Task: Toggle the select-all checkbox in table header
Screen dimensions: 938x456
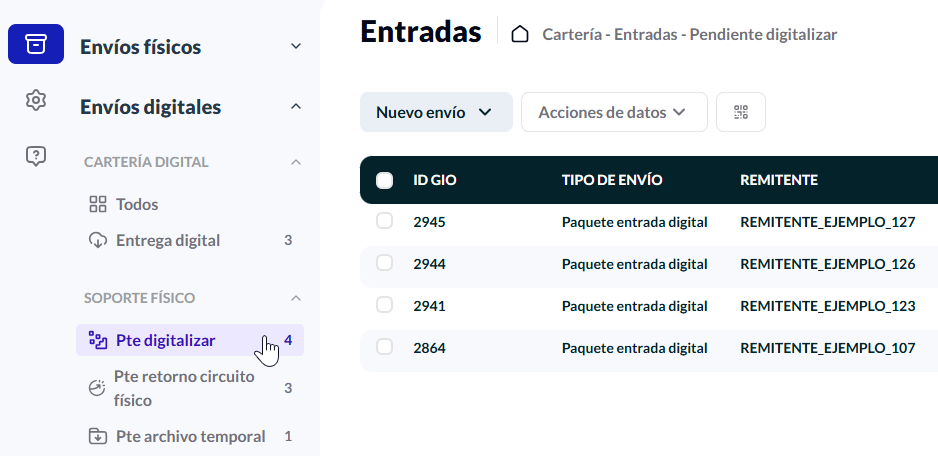Action: coord(385,180)
